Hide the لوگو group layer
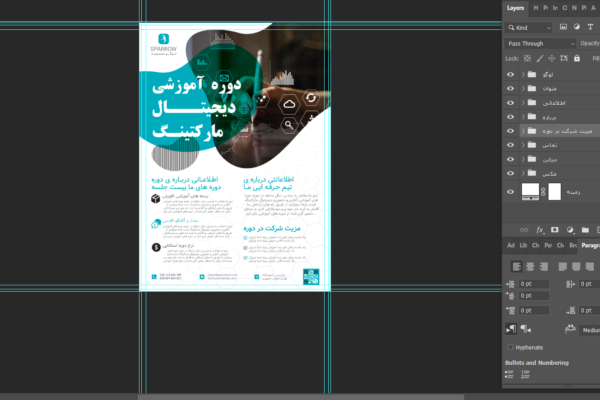Screen dimensions: 600x400 pyautogui.click(x=510, y=74)
